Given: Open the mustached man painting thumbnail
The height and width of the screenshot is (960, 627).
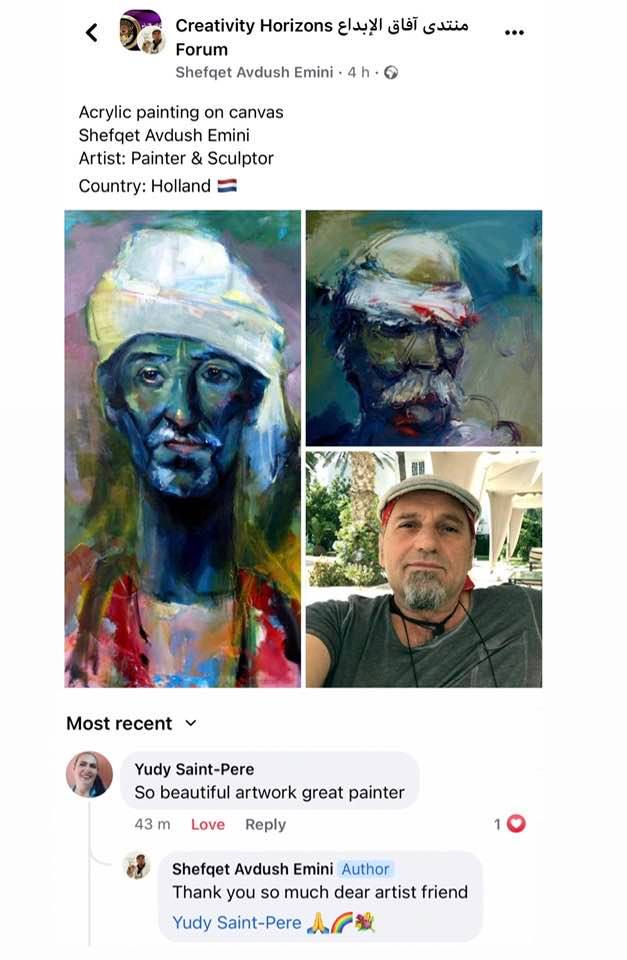Looking at the screenshot, I should click(424, 328).
